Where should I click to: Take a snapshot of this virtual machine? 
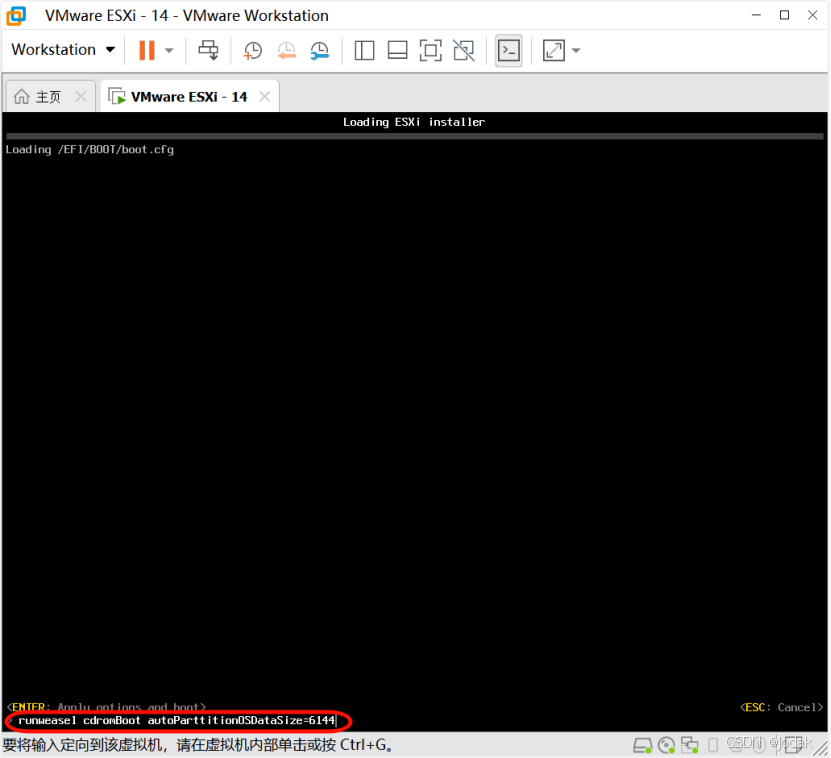click(x=253, y=51)
